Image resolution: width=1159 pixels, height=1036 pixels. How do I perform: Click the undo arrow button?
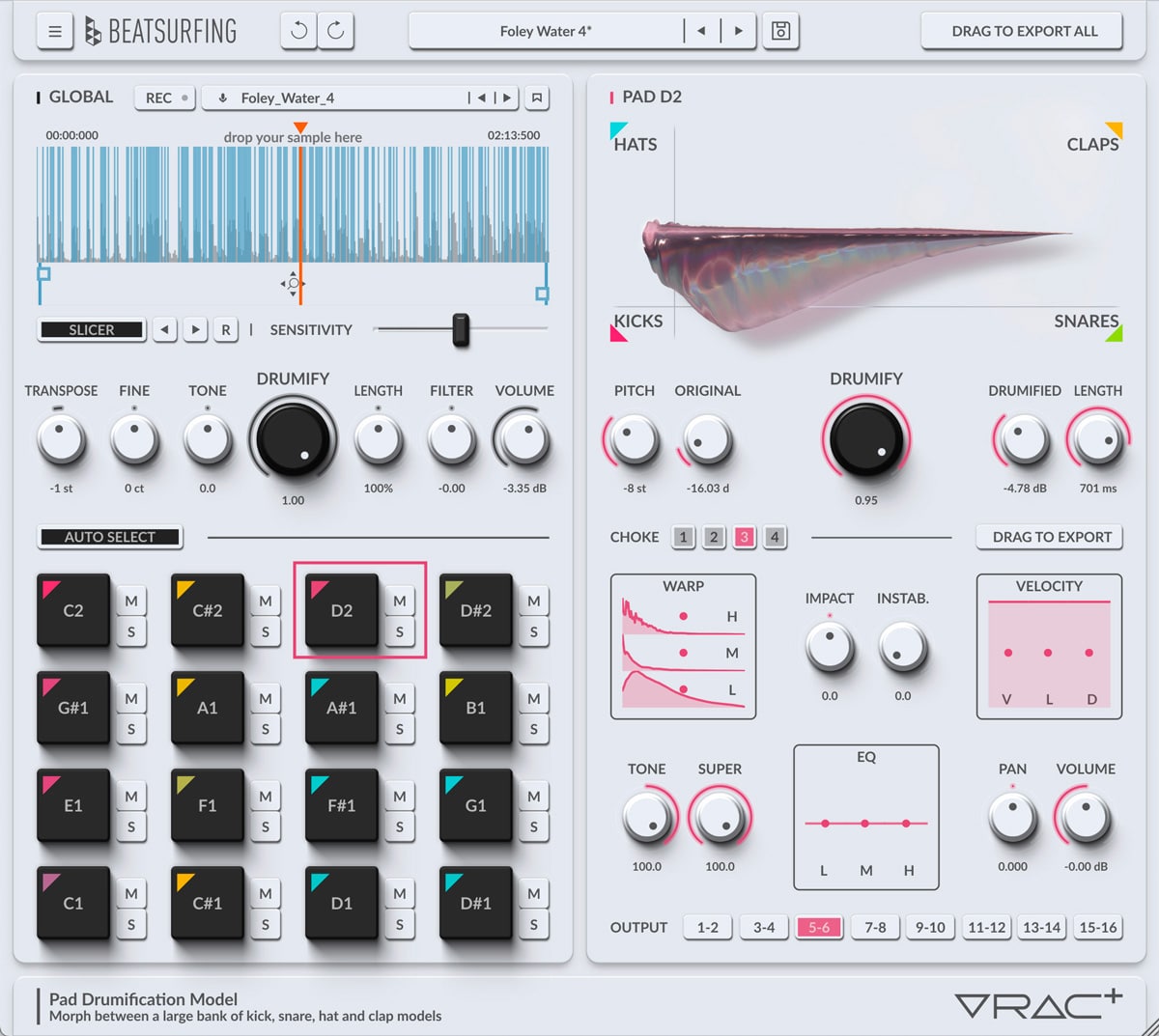coord(298,31)
